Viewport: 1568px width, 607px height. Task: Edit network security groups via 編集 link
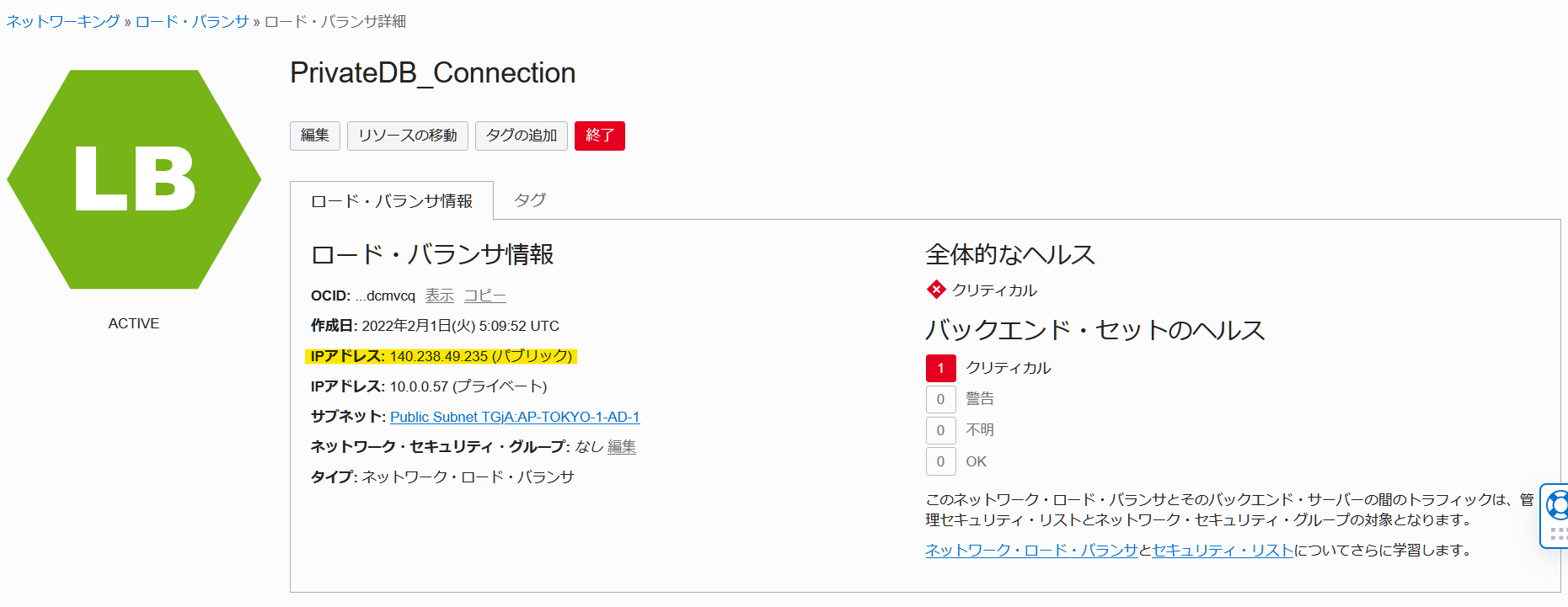coord(622,447)
